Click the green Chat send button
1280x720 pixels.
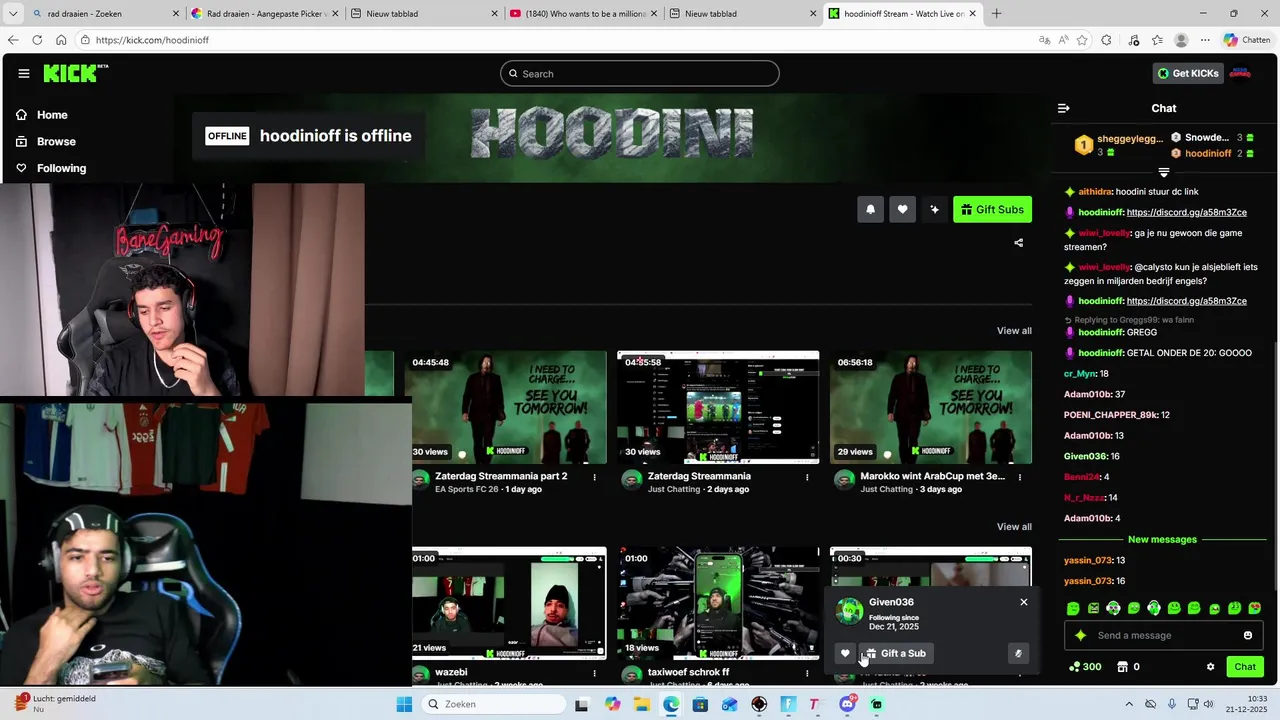[1245, 667]
